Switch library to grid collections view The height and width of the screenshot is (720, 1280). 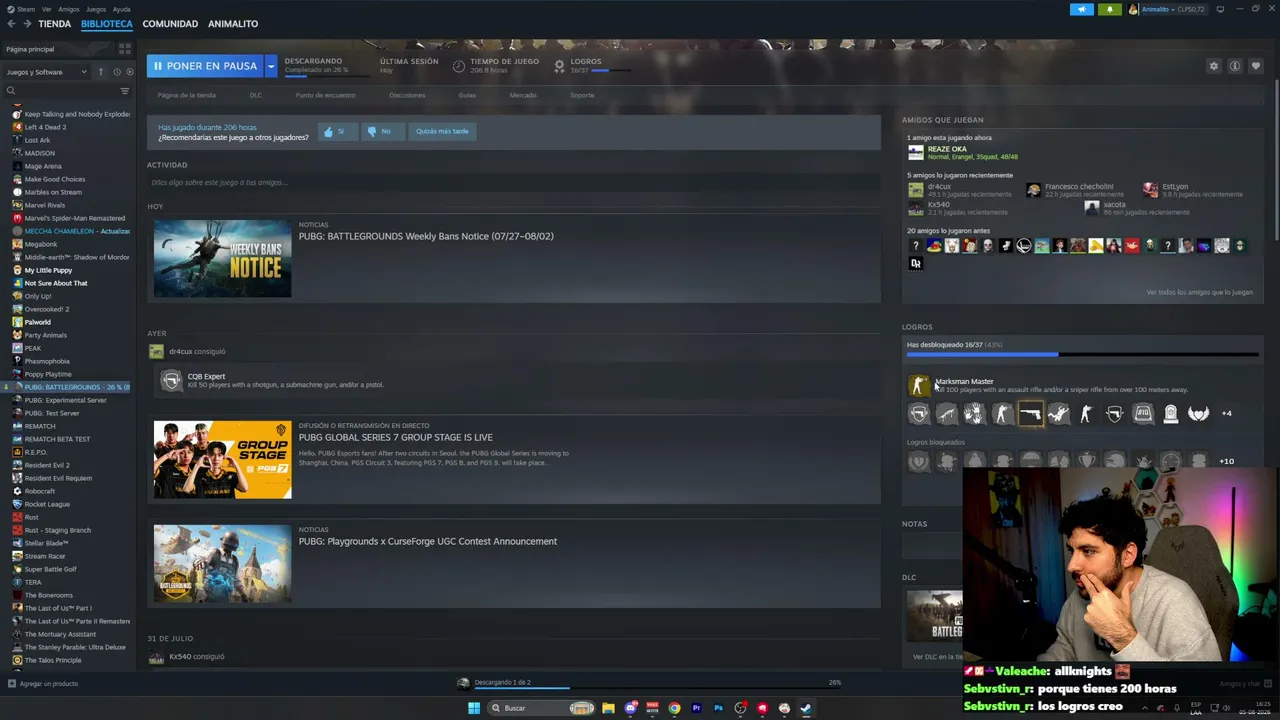click(125, 48)
